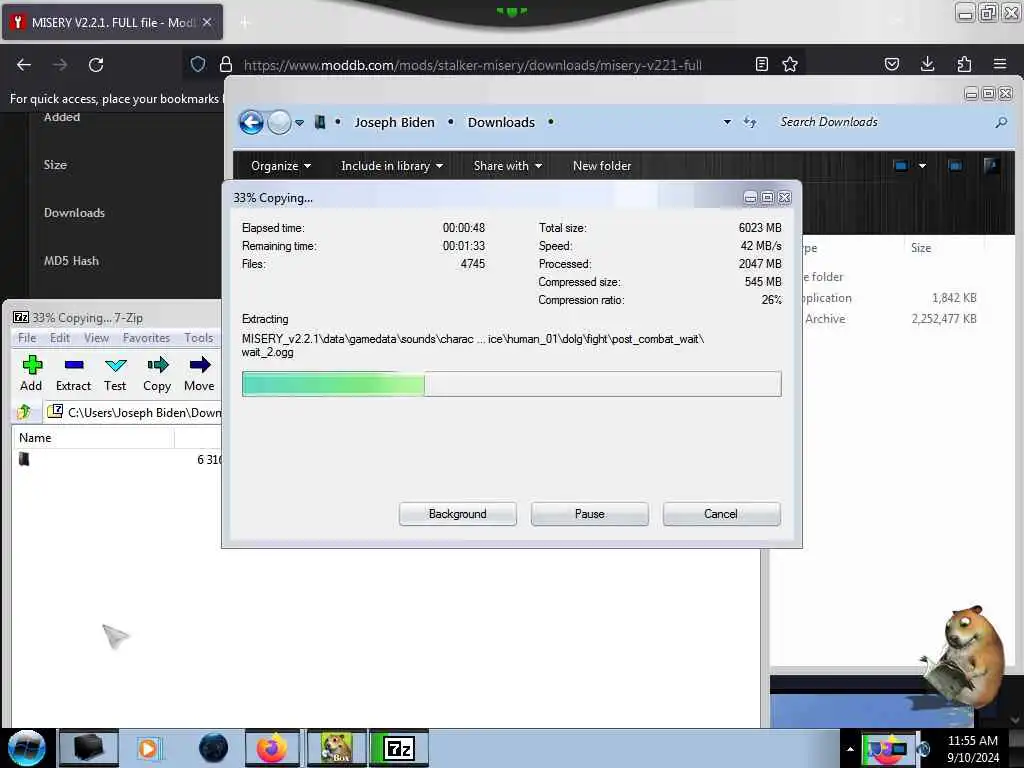
Task: Open the 7-Zip Favorites menu
Action: point(146,338)
